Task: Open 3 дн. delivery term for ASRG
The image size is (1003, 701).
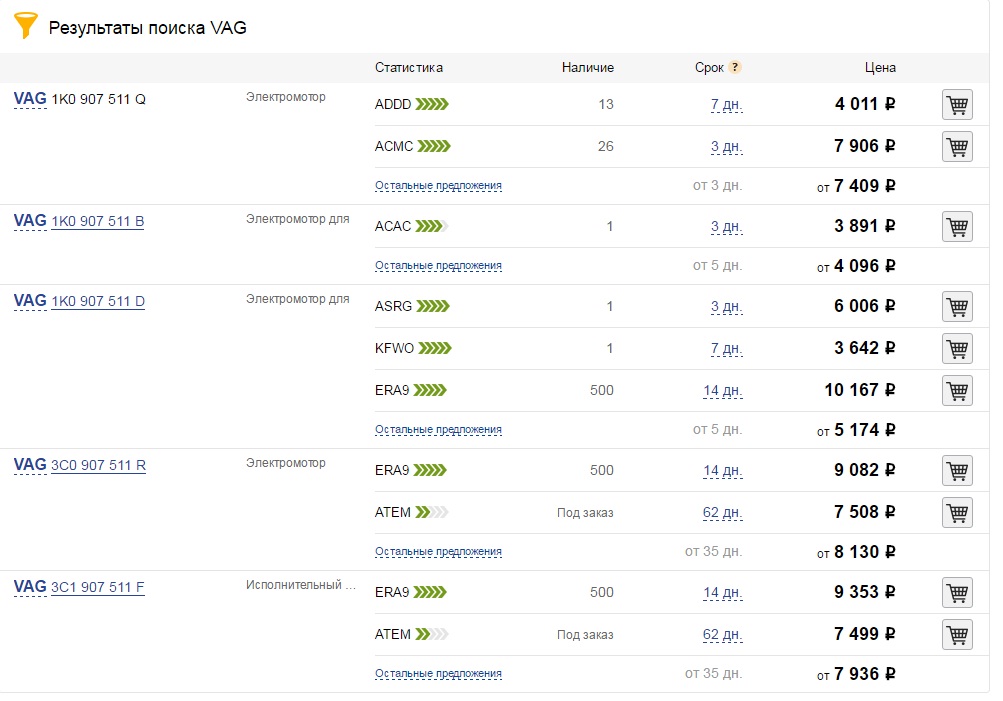Action: (727, 307)
